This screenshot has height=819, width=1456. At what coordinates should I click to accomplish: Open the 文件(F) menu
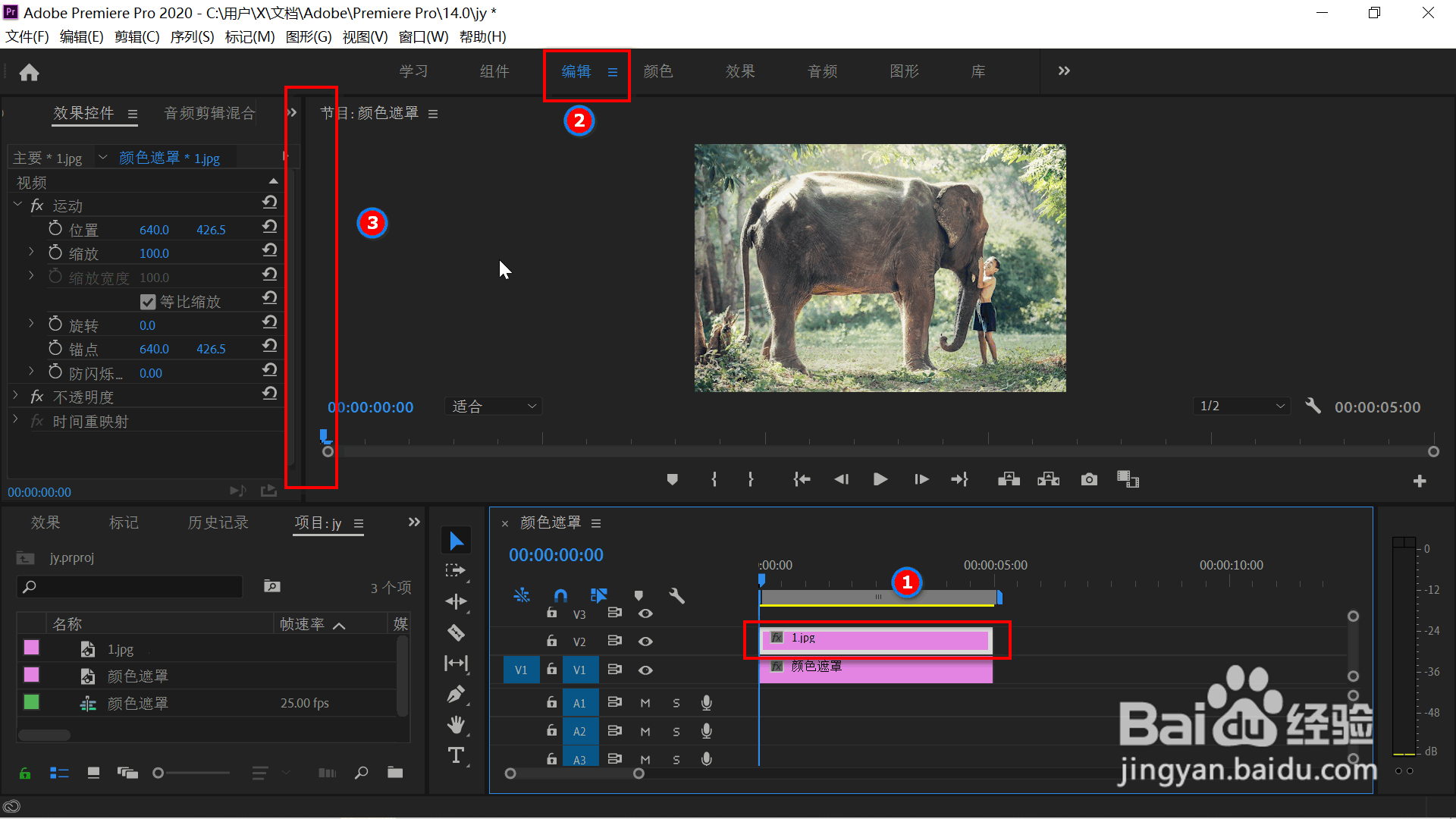pyautogui.click(x=27, y=37)
